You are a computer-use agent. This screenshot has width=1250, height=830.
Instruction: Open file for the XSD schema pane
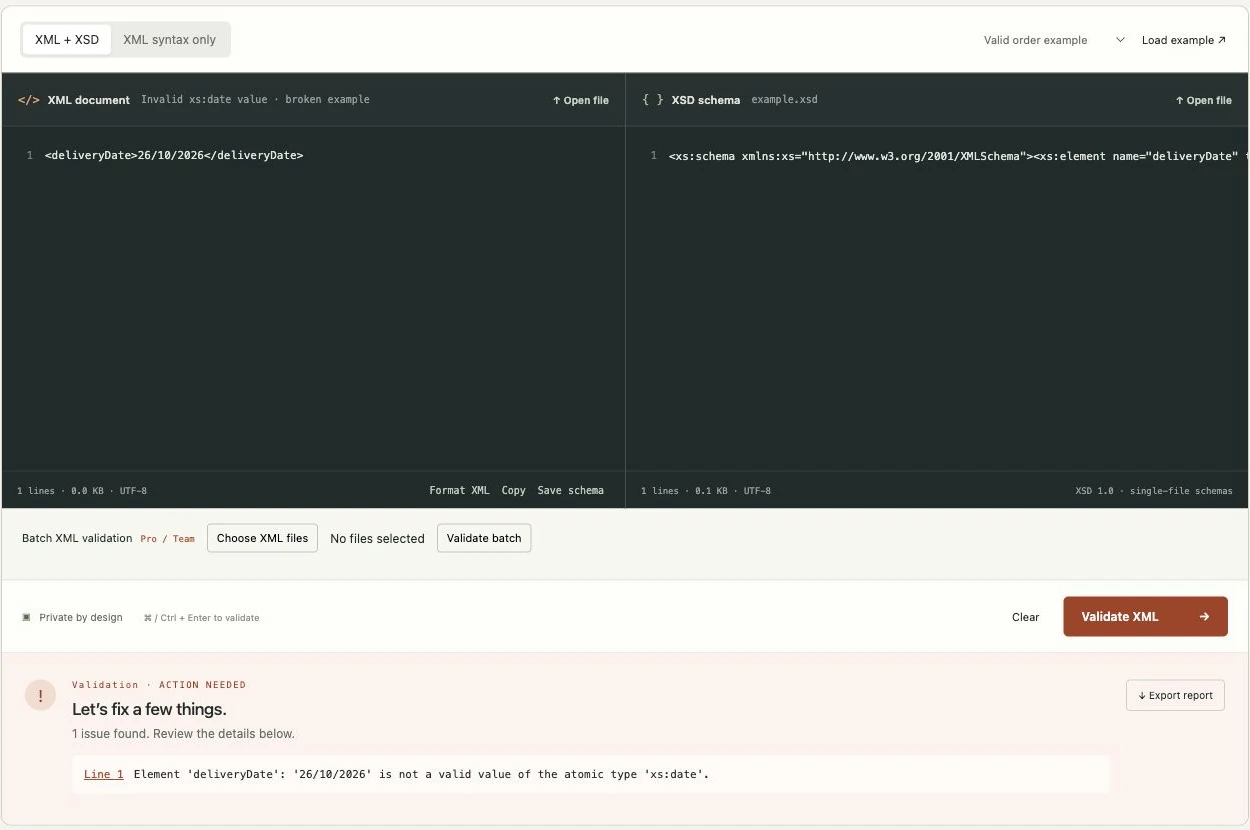1203,100
